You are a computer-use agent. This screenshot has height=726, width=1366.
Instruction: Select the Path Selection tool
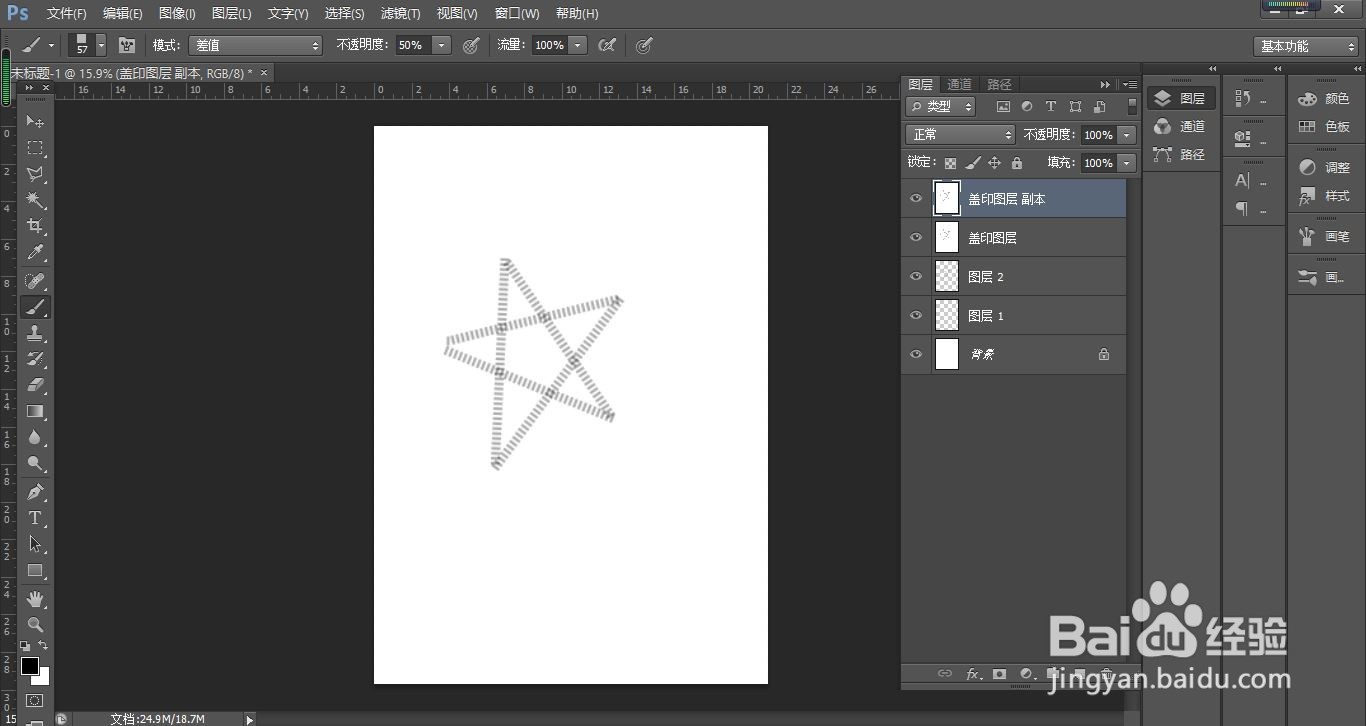click(x=35, y=544)
